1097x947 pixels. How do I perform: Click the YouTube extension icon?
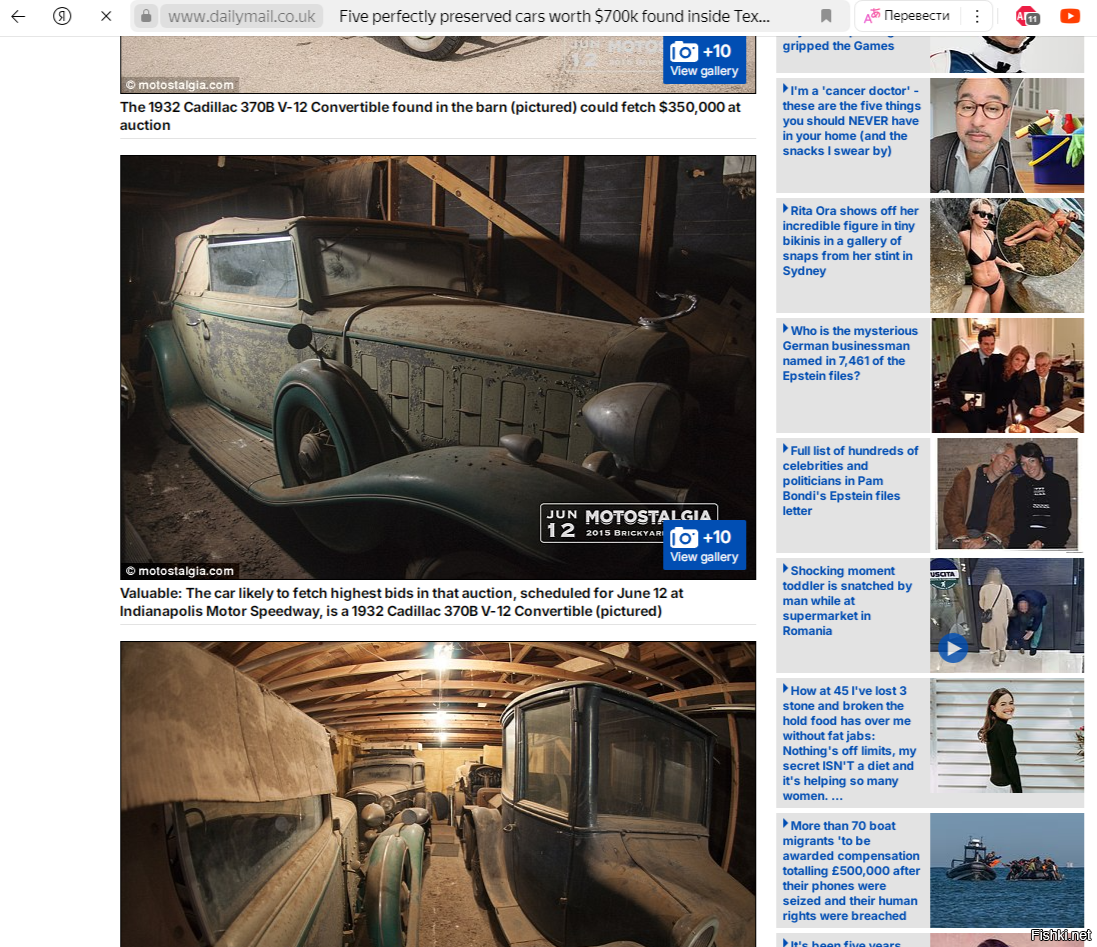click(1069, 16)
